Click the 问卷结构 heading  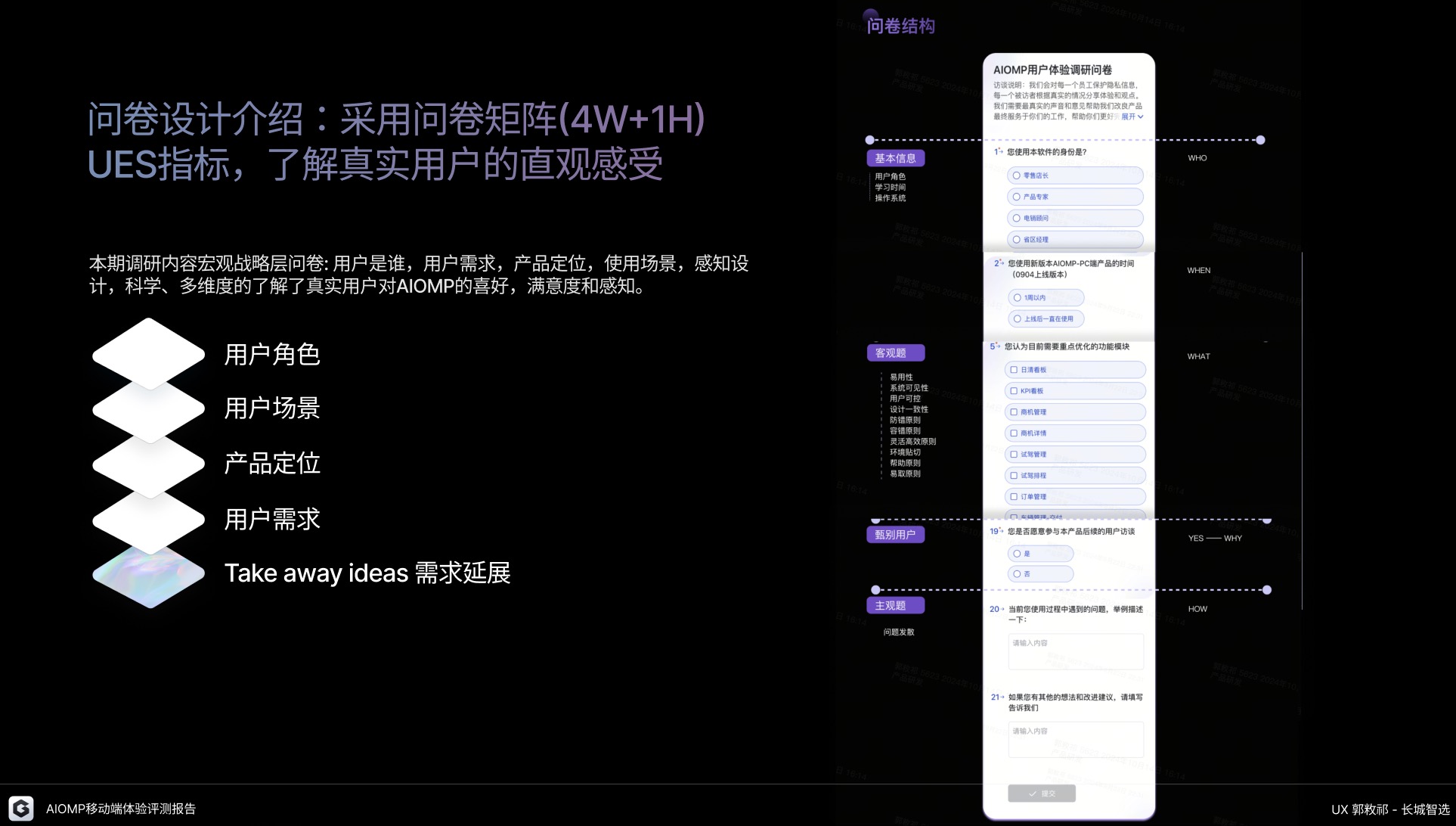900,26
